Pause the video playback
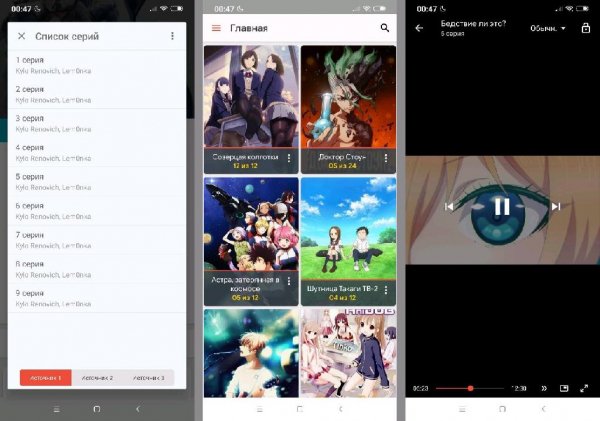 tap(502, 206)
